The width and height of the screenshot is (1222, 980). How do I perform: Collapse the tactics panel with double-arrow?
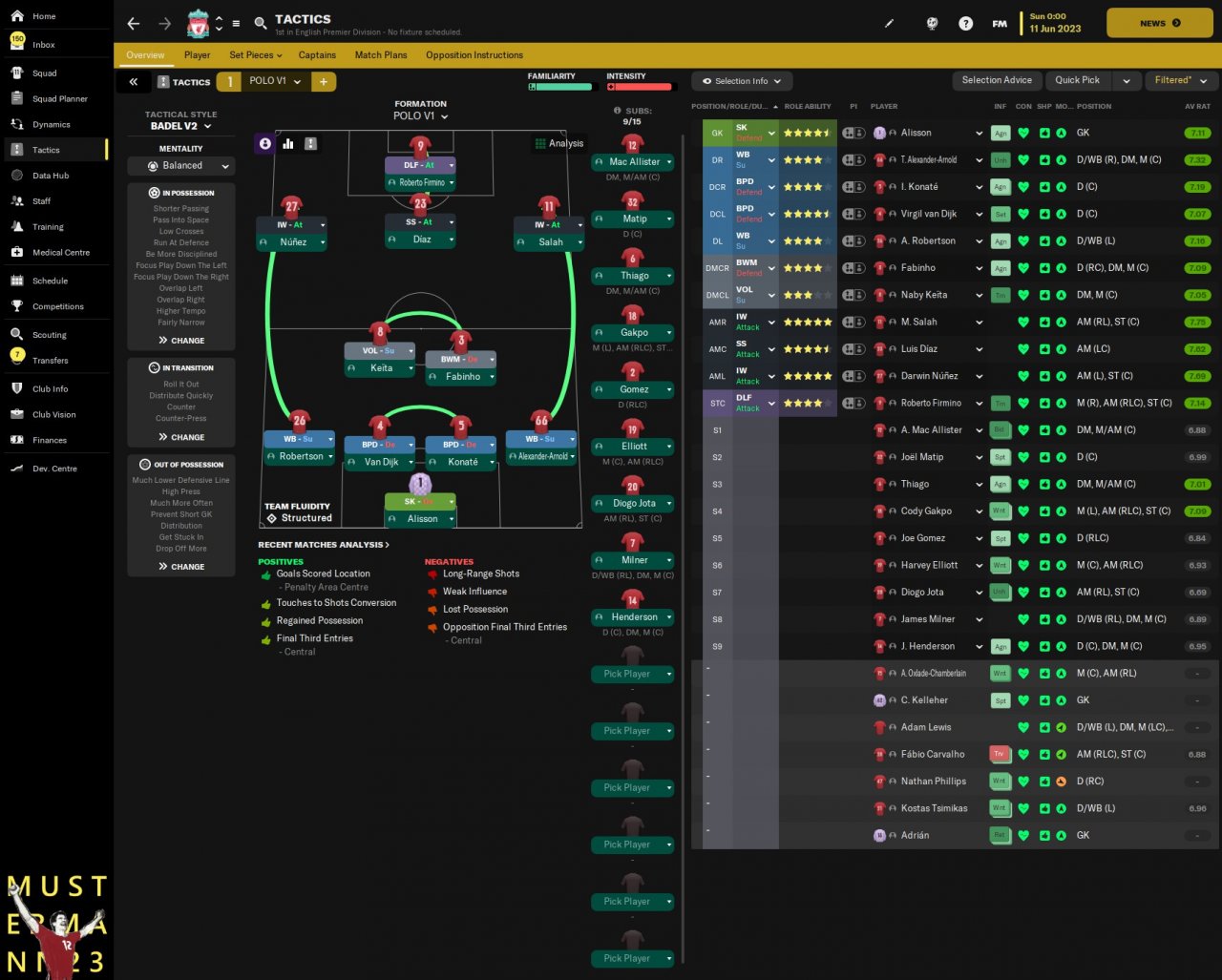(x=134, y=82)
